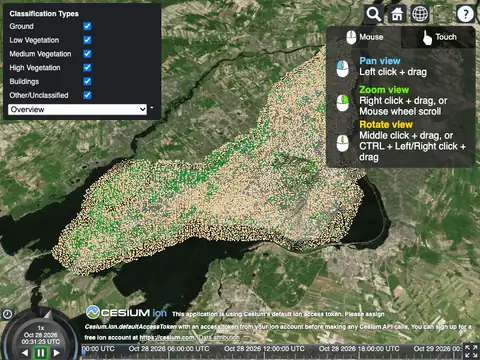The height and width of the screenshot is (360, 480).
Task: Toggle fullscreen with the arrows icon
Action: coord(471,352)
